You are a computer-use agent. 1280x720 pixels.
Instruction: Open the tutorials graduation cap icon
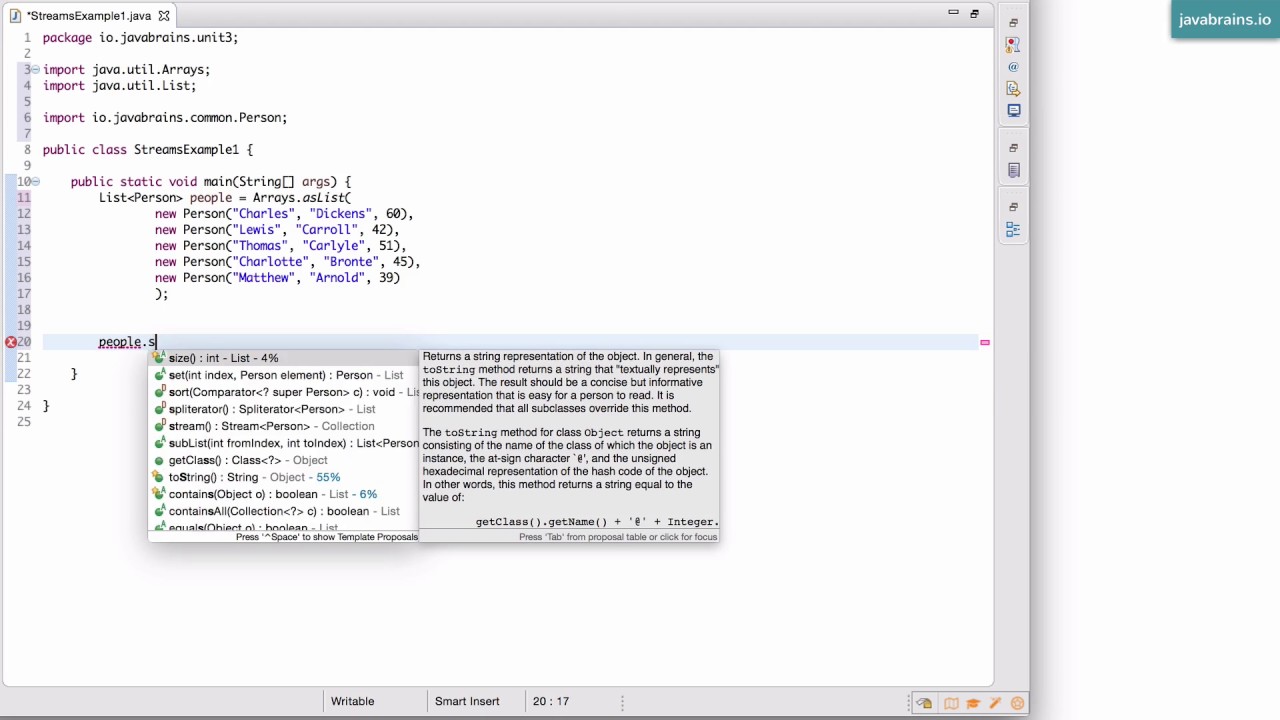pyautogui.click(x=973, y=703)
